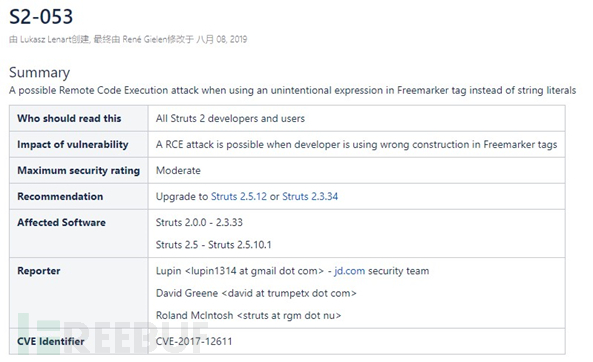593x362 pixels.
Task: Click the 'A RCE attack is possible' description
Action: [x=356, y=144]
